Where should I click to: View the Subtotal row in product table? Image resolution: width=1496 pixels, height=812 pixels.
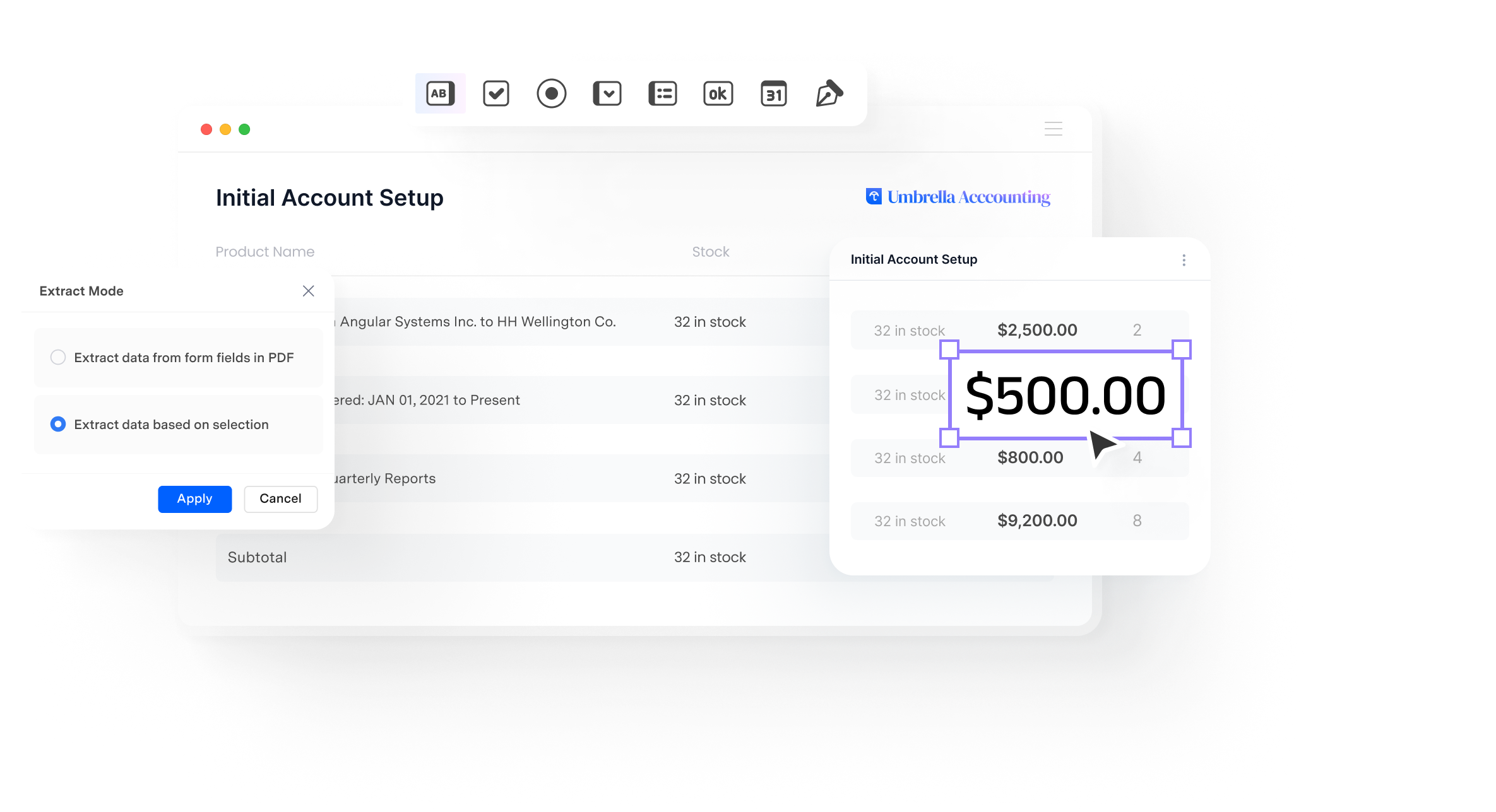[x=485, y=557]
